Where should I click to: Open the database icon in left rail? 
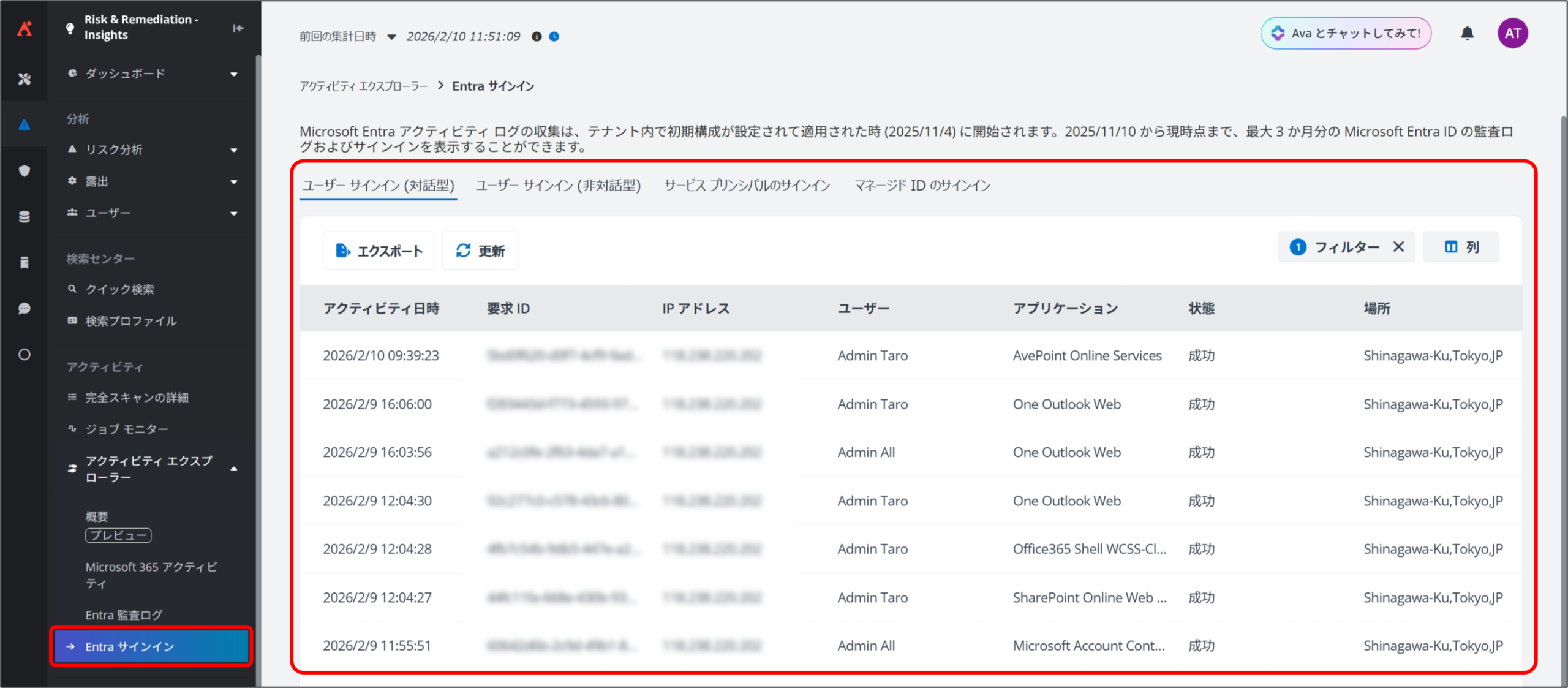pyautogui.click(x=24, y=217)
